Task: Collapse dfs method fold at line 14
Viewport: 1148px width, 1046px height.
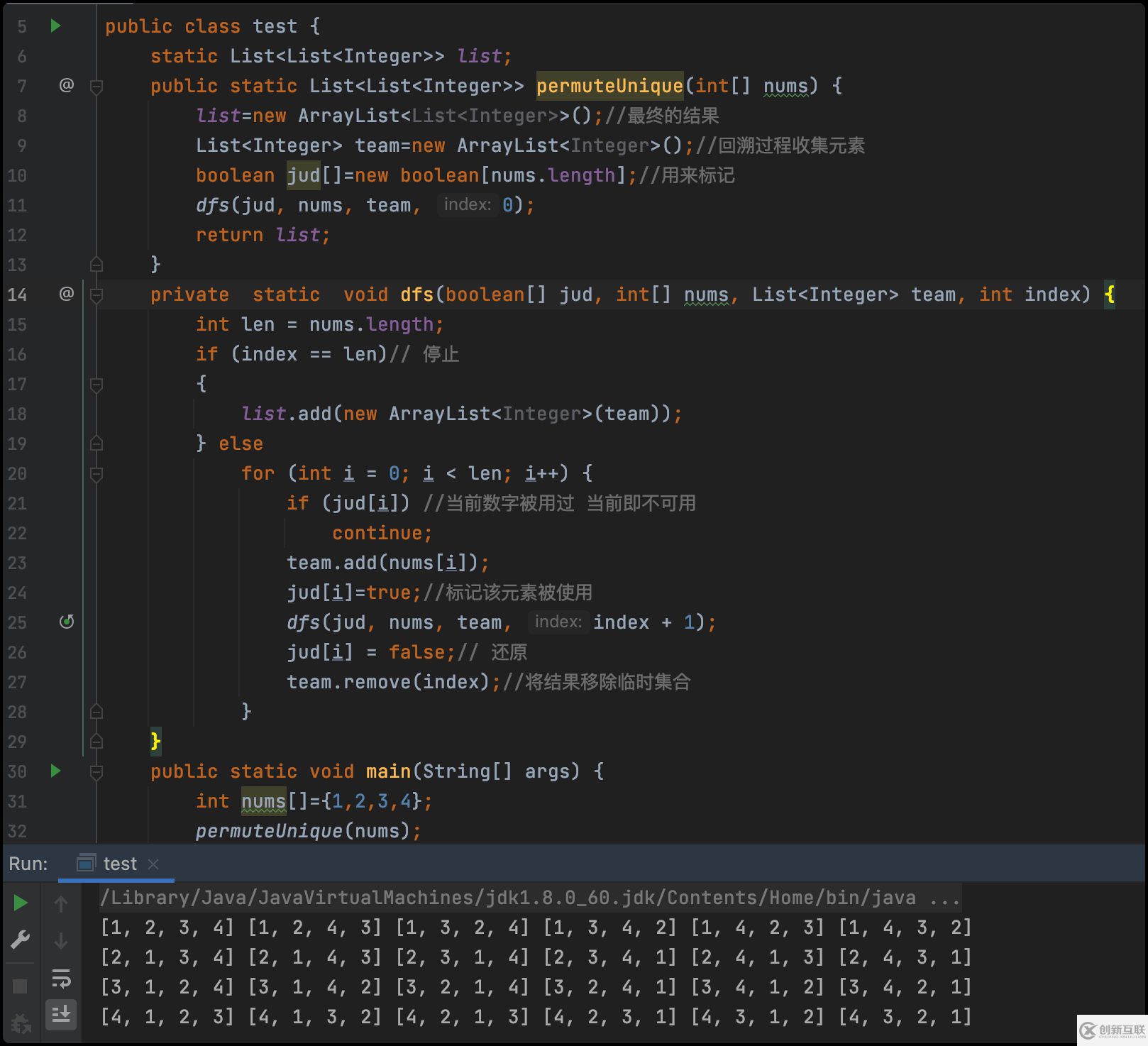Action: coord(96,294)
